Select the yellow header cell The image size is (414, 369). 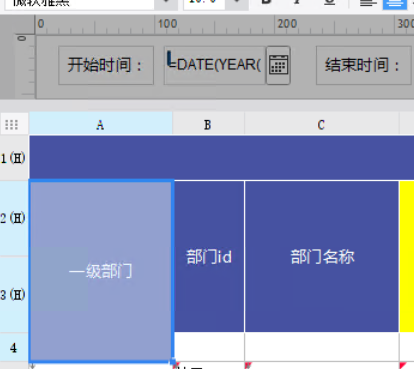point(407,257)
